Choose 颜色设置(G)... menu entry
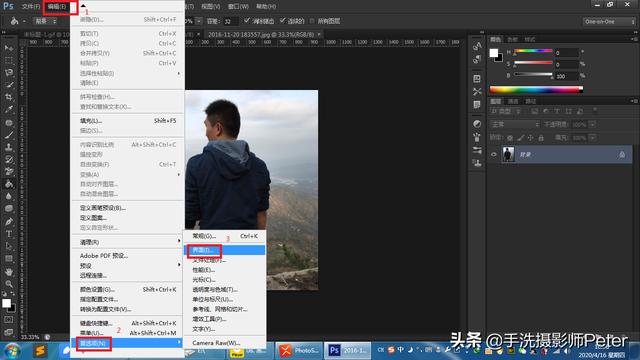The width and height of the screenshot is (640, 360). [x=127, y=289]
